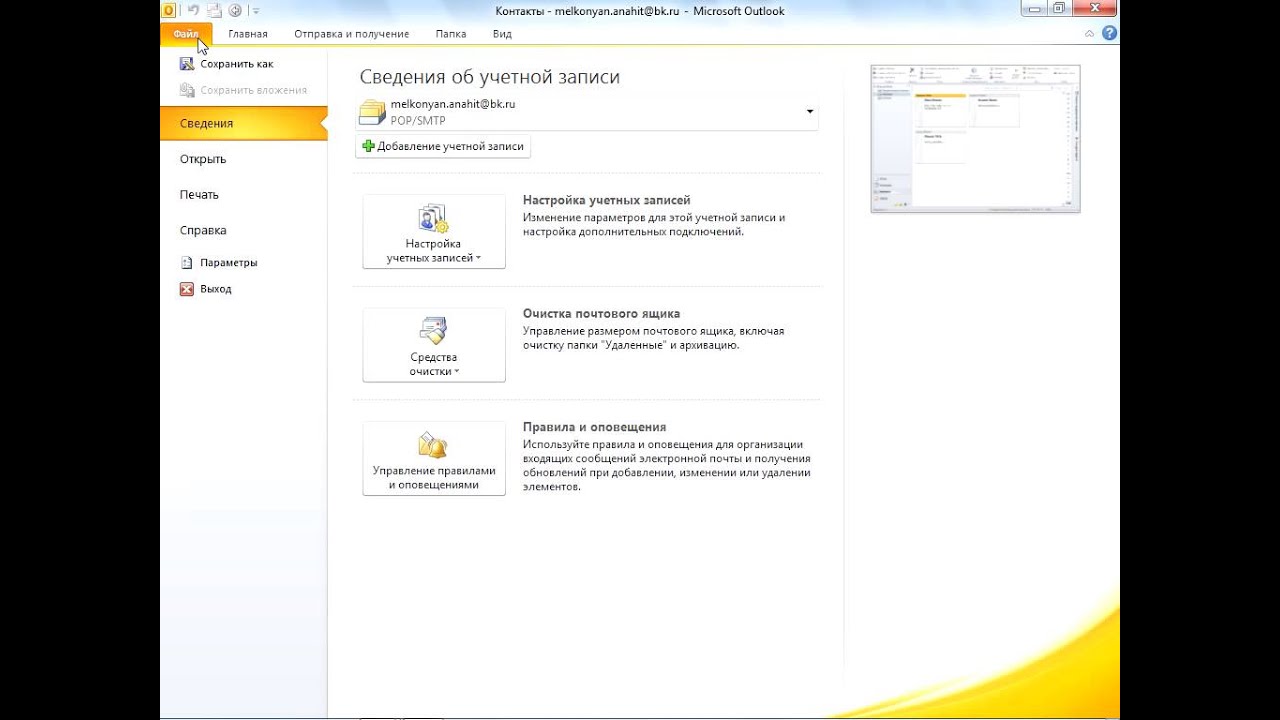The height and width of the screenshot is (720, 1280).
Task: Click the Сведения об учетной записи heading
Action: coord(490,77)
